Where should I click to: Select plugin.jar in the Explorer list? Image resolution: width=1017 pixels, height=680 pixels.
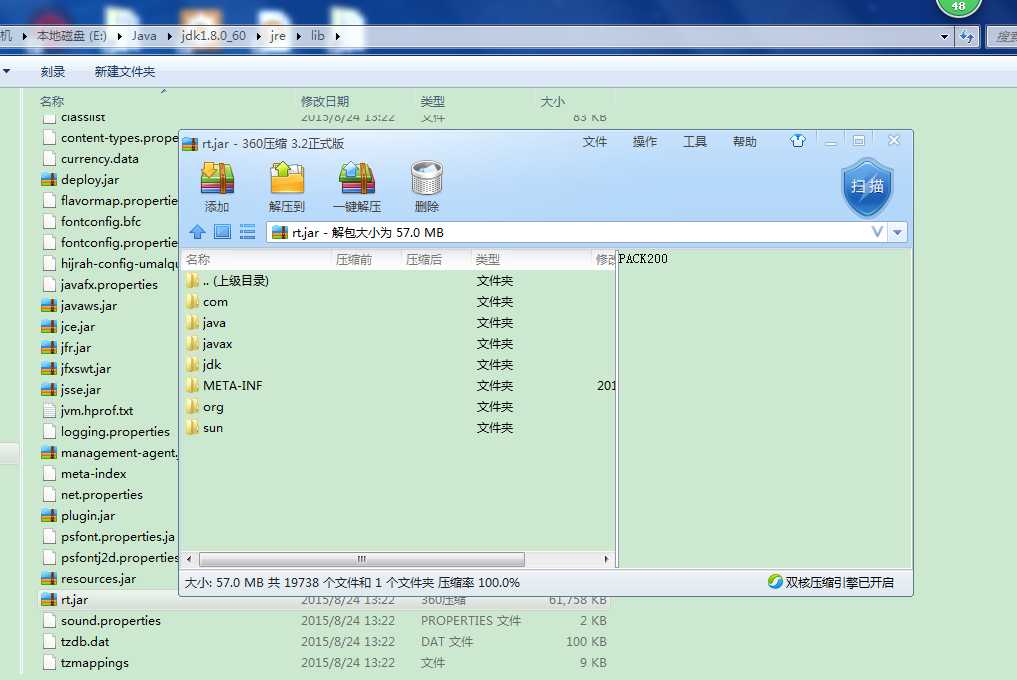pos(88,516)
